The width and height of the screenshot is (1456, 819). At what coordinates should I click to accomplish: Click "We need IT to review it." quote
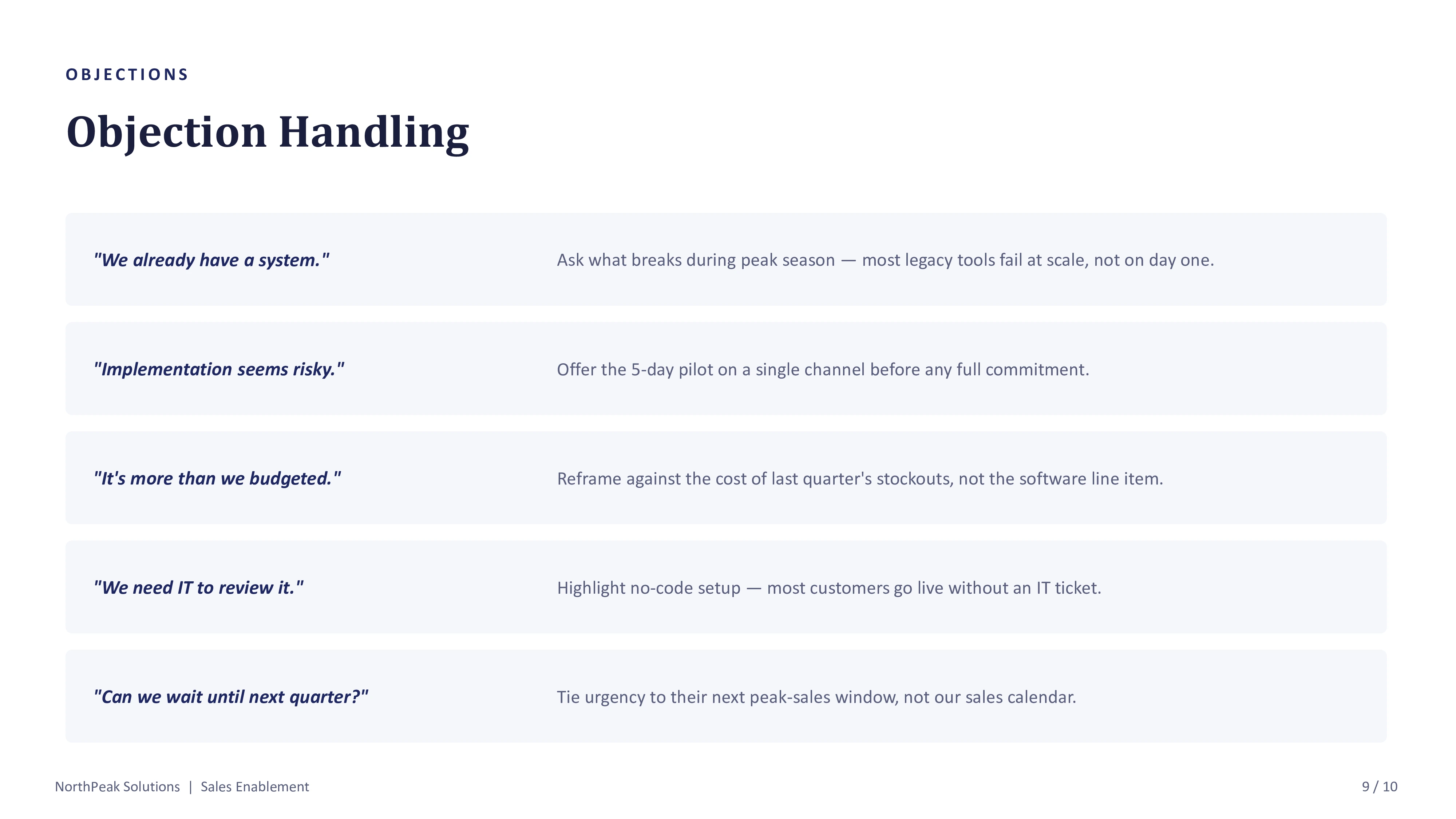198,587
